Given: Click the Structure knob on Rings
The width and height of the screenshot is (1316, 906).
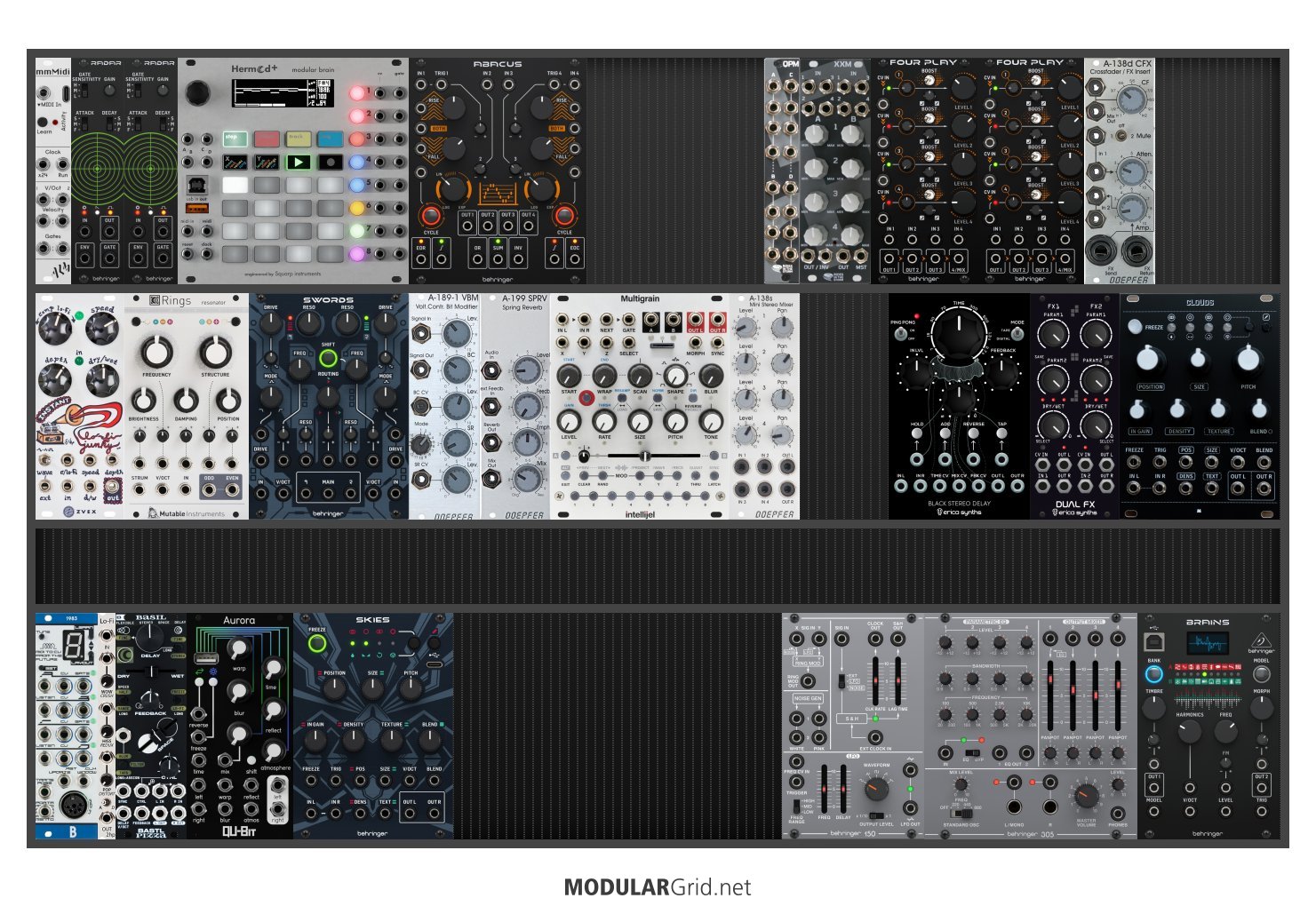Looking at the screenshot, I should click(215, 351).
